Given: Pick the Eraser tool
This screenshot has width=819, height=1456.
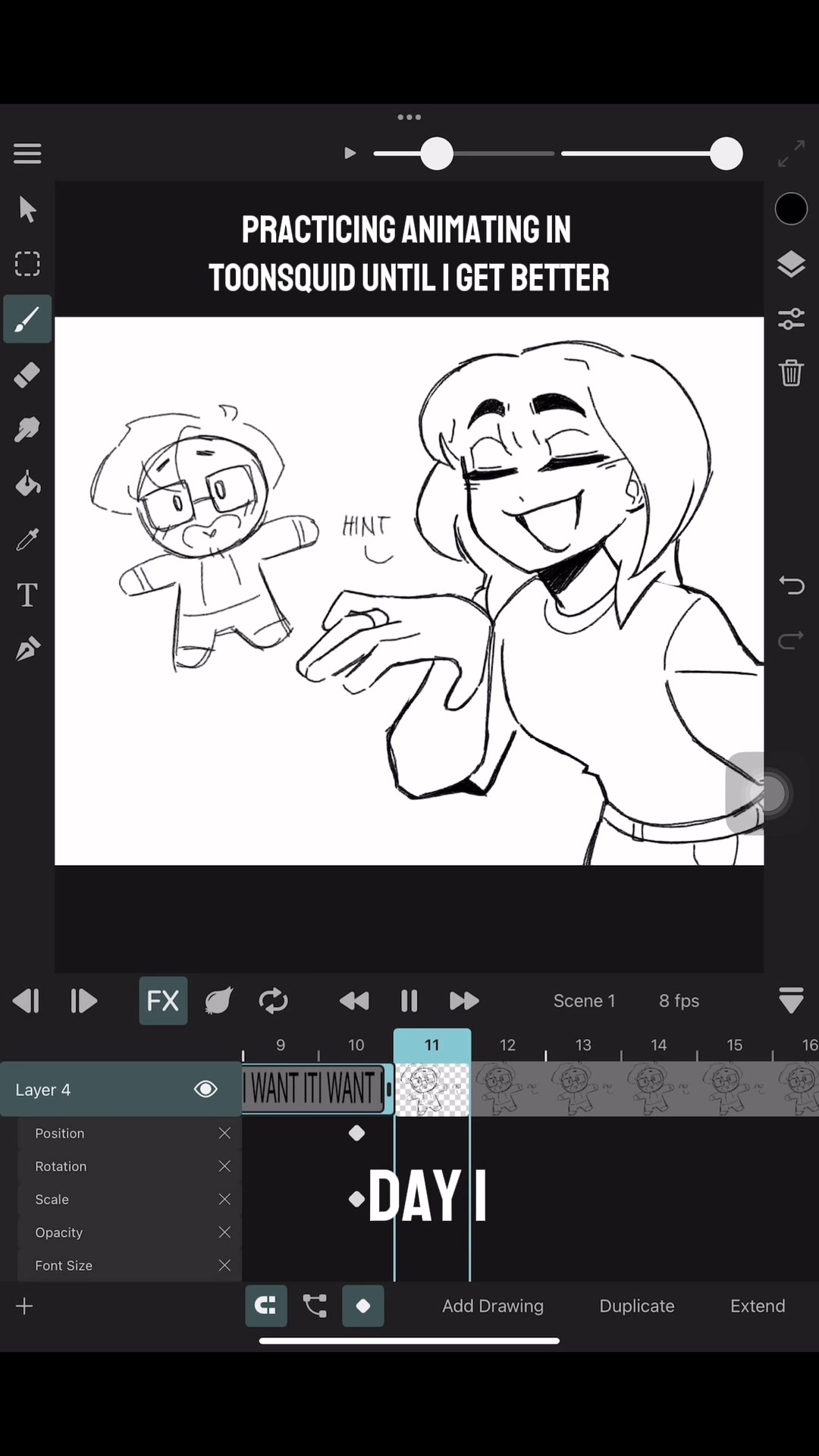Looking at the screenshot, I should pos(27,375).
